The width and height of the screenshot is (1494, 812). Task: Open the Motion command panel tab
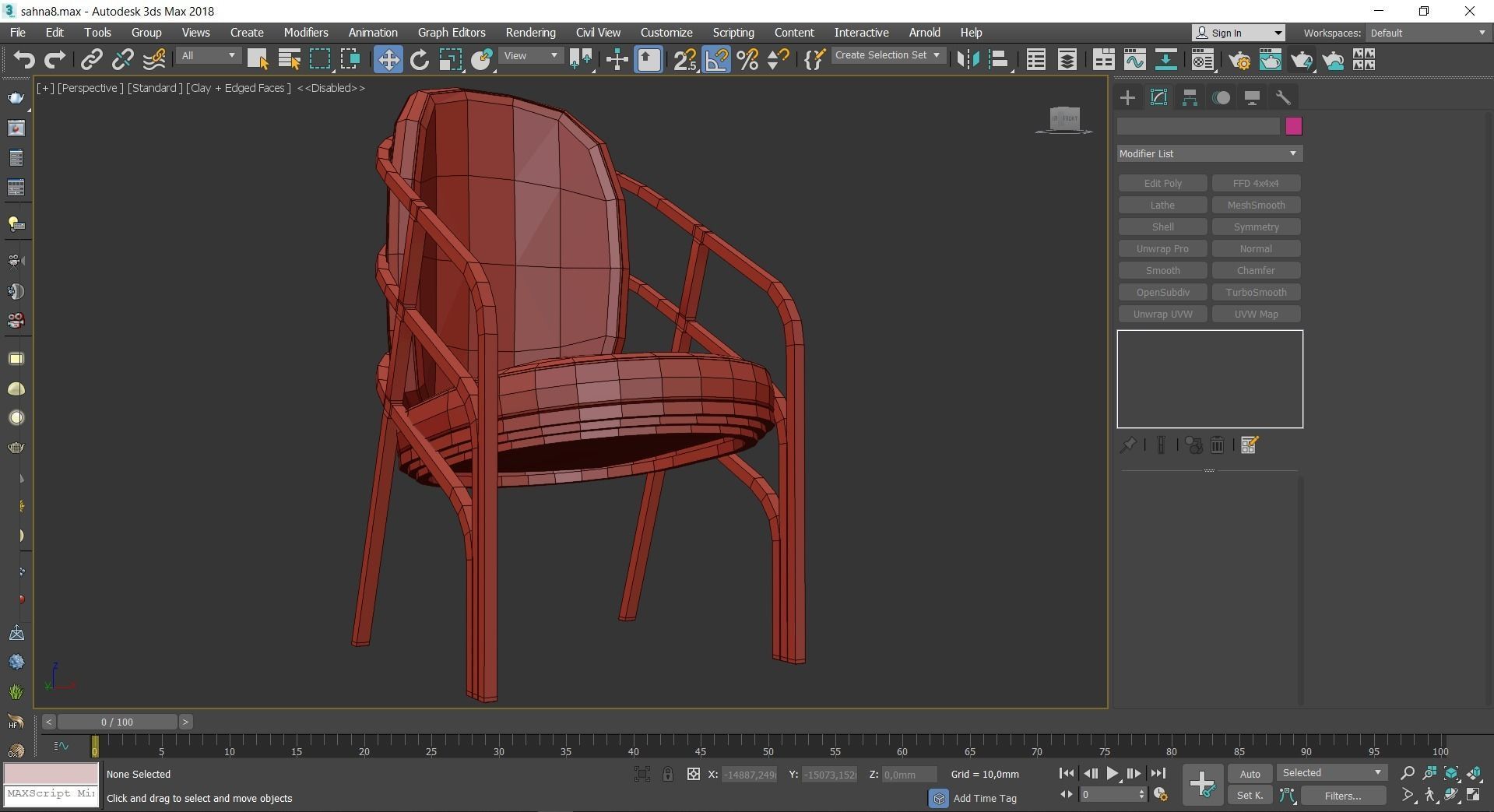(x=1221, y=97)
